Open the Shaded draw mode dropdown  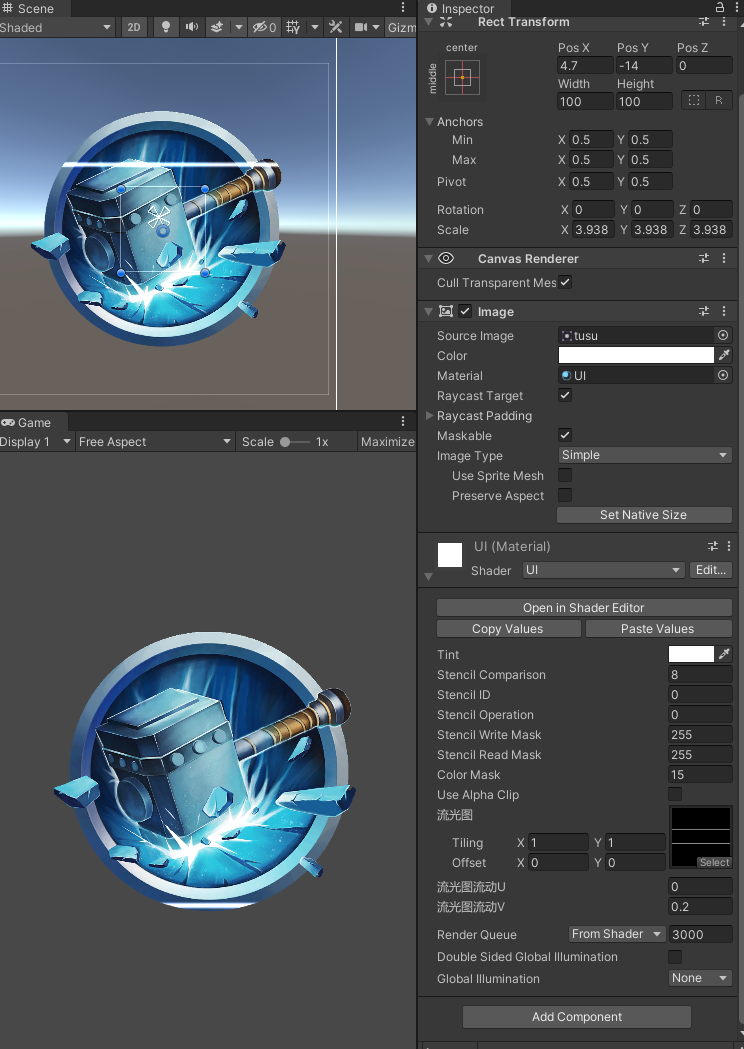[x=56, y=27]
